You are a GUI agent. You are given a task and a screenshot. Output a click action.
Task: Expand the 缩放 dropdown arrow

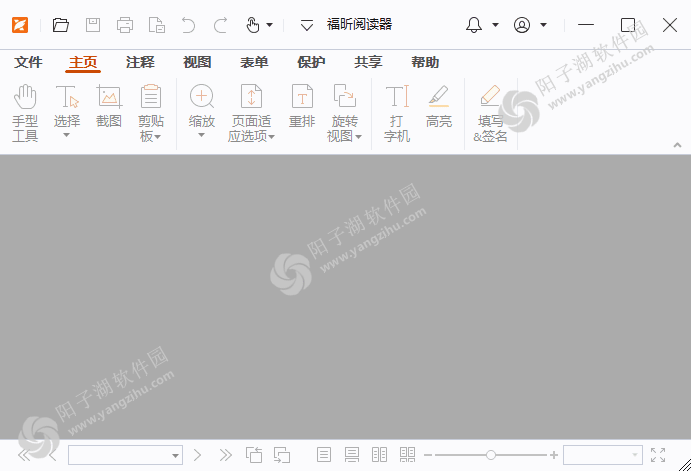[x=201, y=135]
